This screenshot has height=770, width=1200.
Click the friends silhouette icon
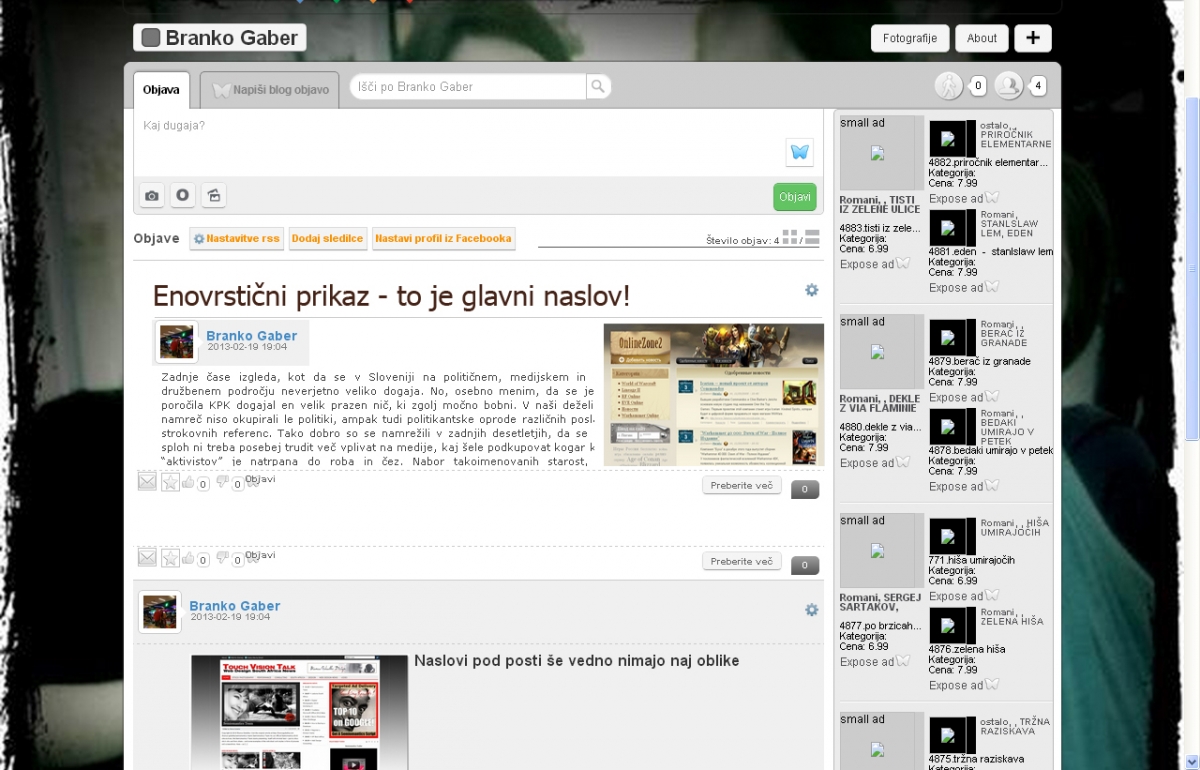click(1008, 87)
